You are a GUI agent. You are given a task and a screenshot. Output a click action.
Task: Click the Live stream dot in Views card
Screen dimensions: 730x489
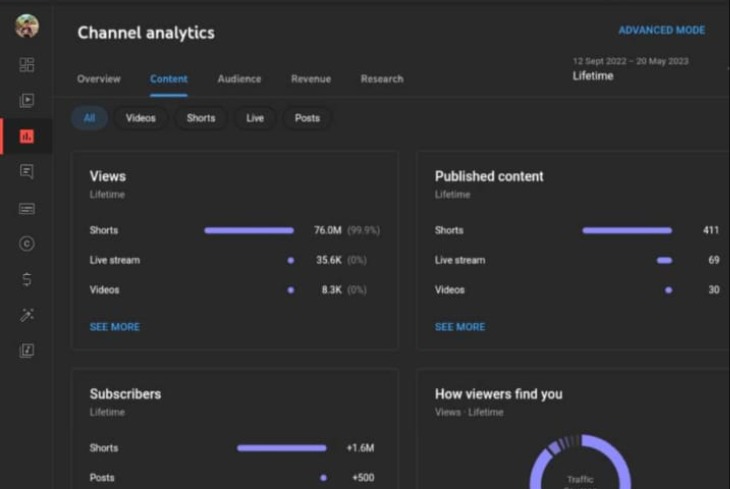click(x=291, y=260)
